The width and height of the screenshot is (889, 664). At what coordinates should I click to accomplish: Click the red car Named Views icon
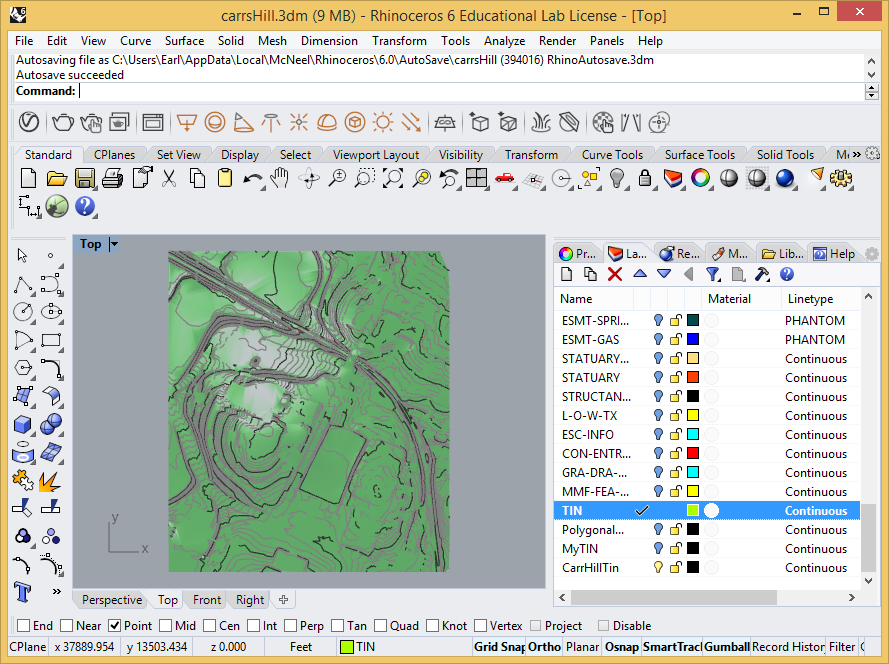[504, 179]
